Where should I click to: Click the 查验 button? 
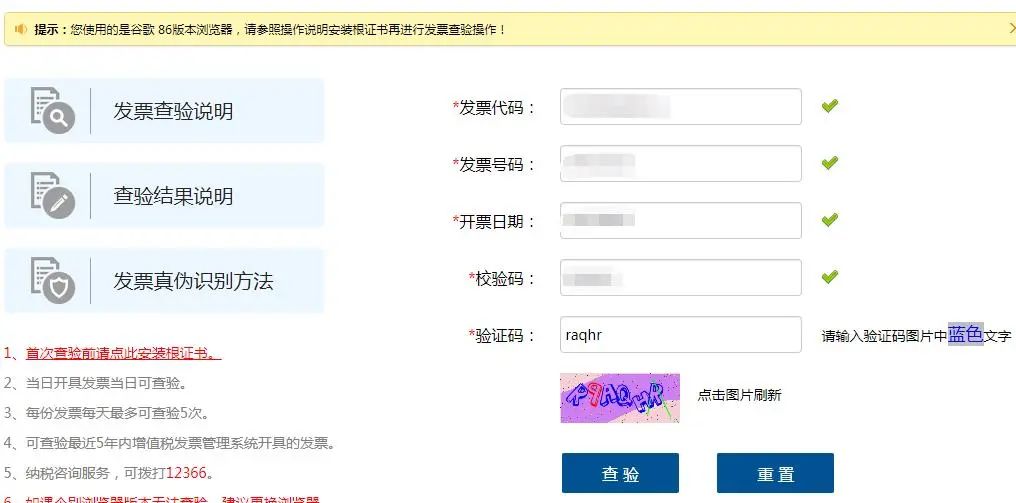[x=620, y=473]
